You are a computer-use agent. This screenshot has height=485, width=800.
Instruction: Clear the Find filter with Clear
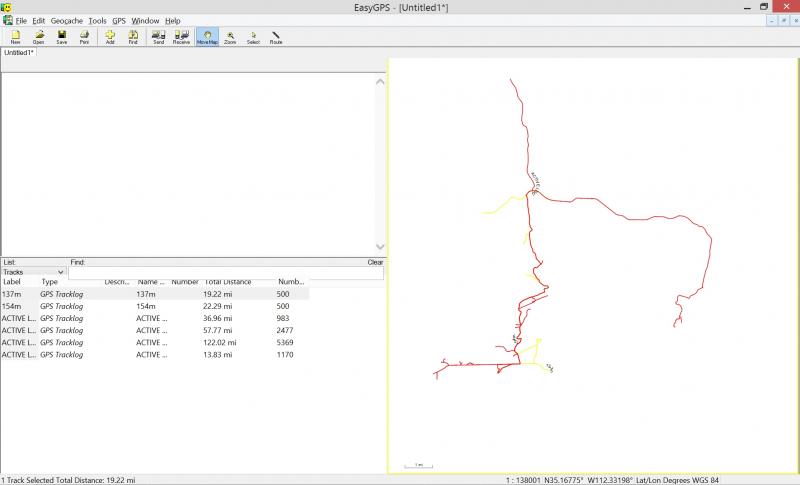375,262
